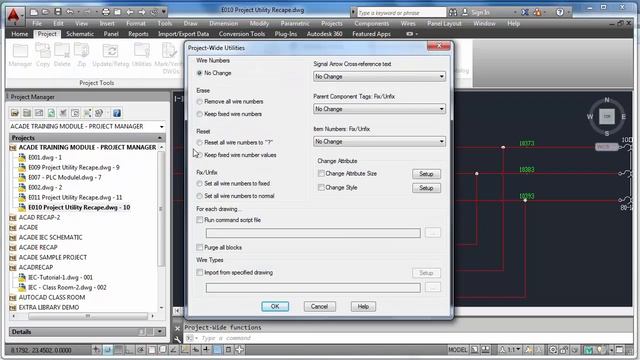
Task: Go to previous project drawing arrow
Action: (x=130, y=12)
